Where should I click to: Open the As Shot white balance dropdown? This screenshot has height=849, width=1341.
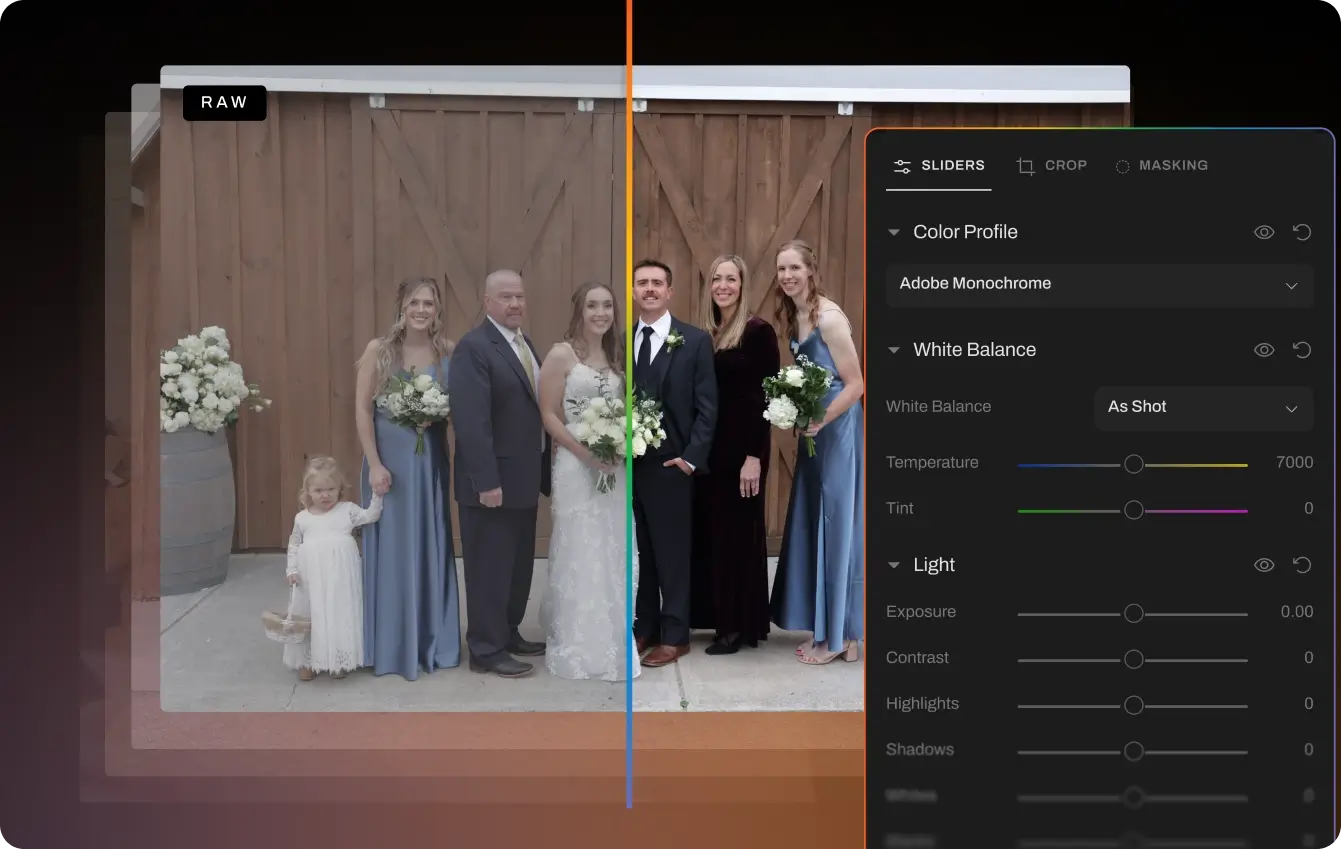[1204, 408]
